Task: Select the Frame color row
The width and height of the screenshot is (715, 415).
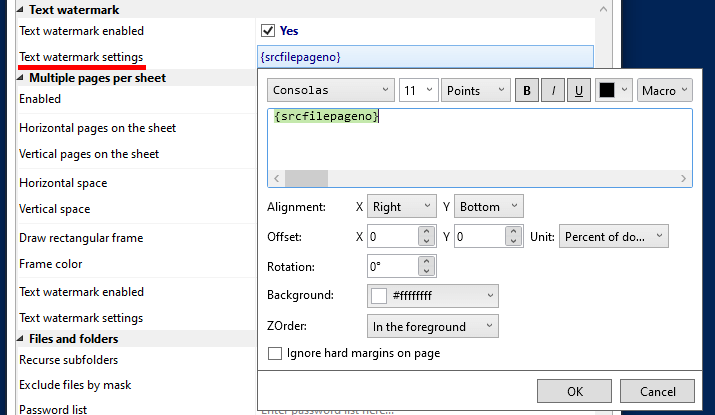Action: (136, 264)
